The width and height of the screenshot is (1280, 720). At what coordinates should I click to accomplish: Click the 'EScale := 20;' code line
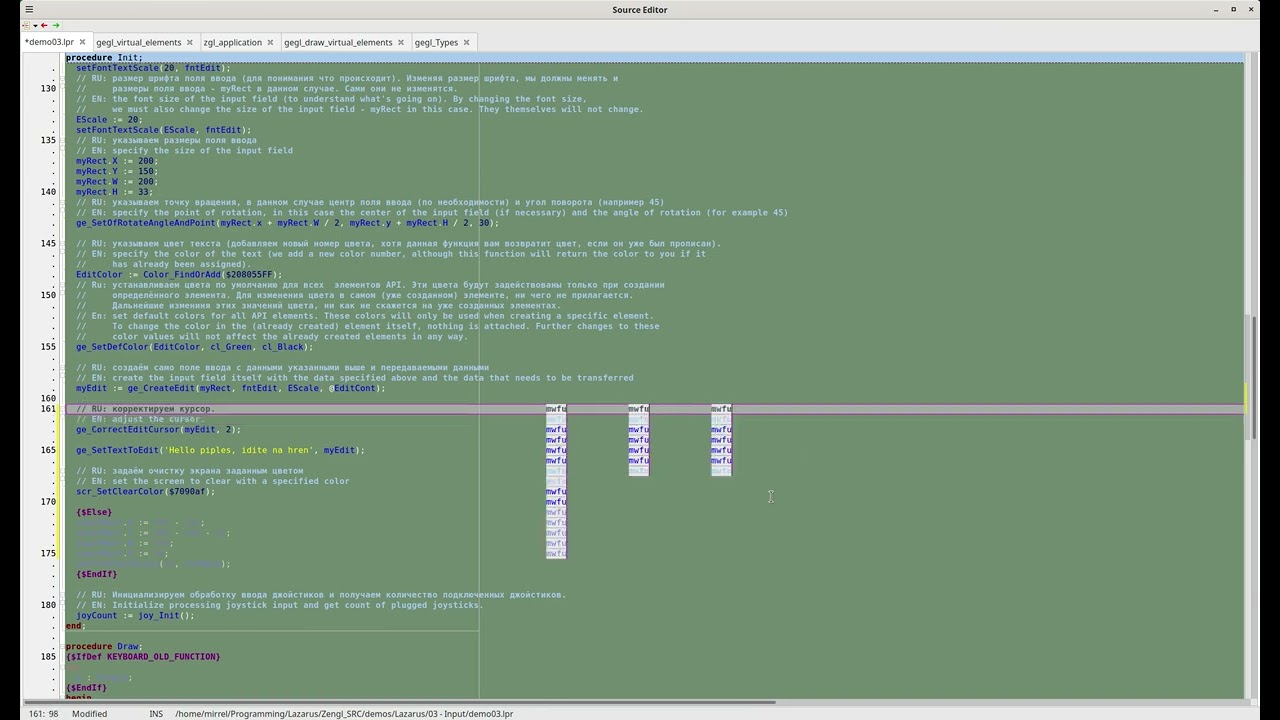click(x=110, y=120)
